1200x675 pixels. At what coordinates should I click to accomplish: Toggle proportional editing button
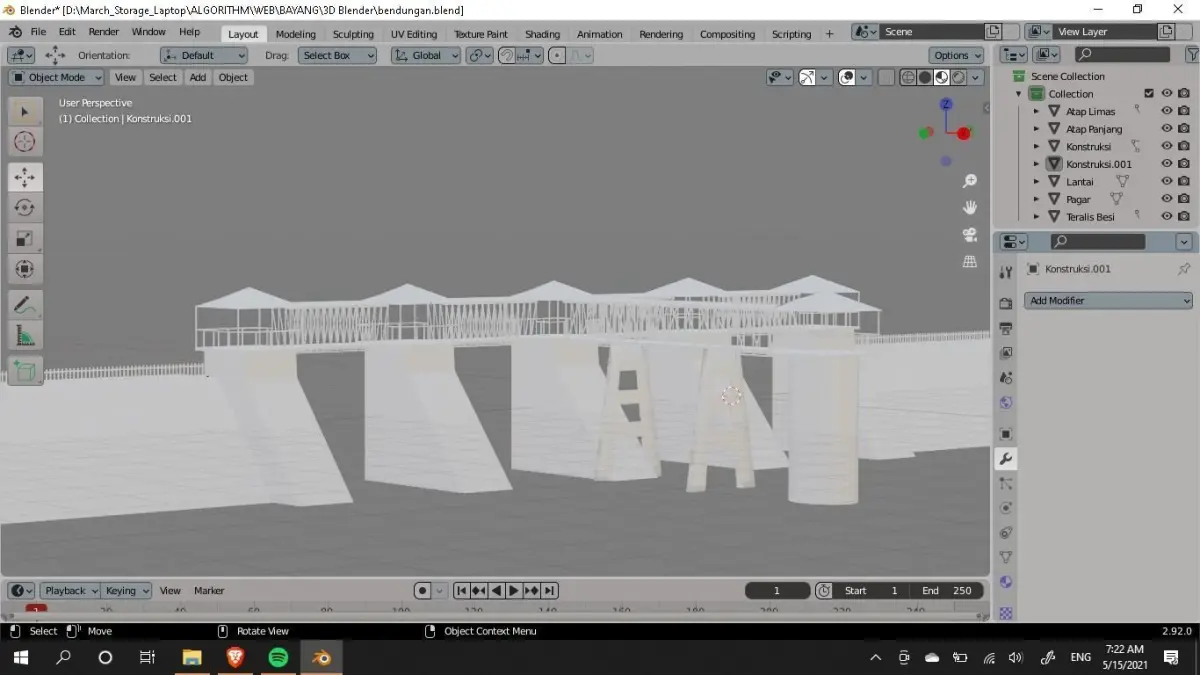[x=557, y=55]
